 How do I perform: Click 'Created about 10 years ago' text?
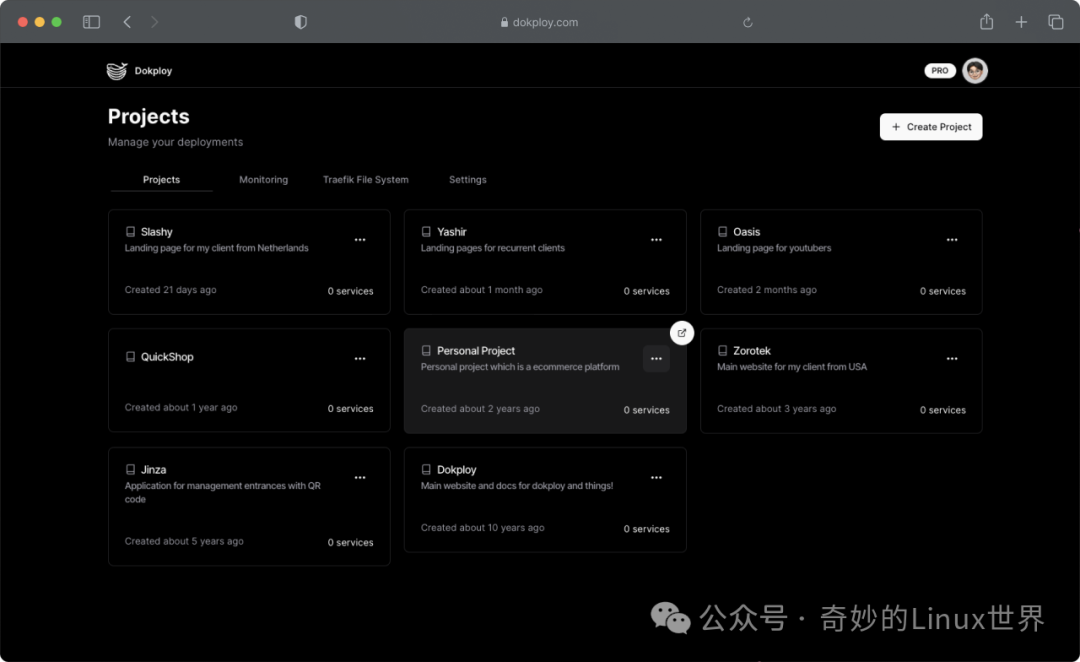(482, 527)
